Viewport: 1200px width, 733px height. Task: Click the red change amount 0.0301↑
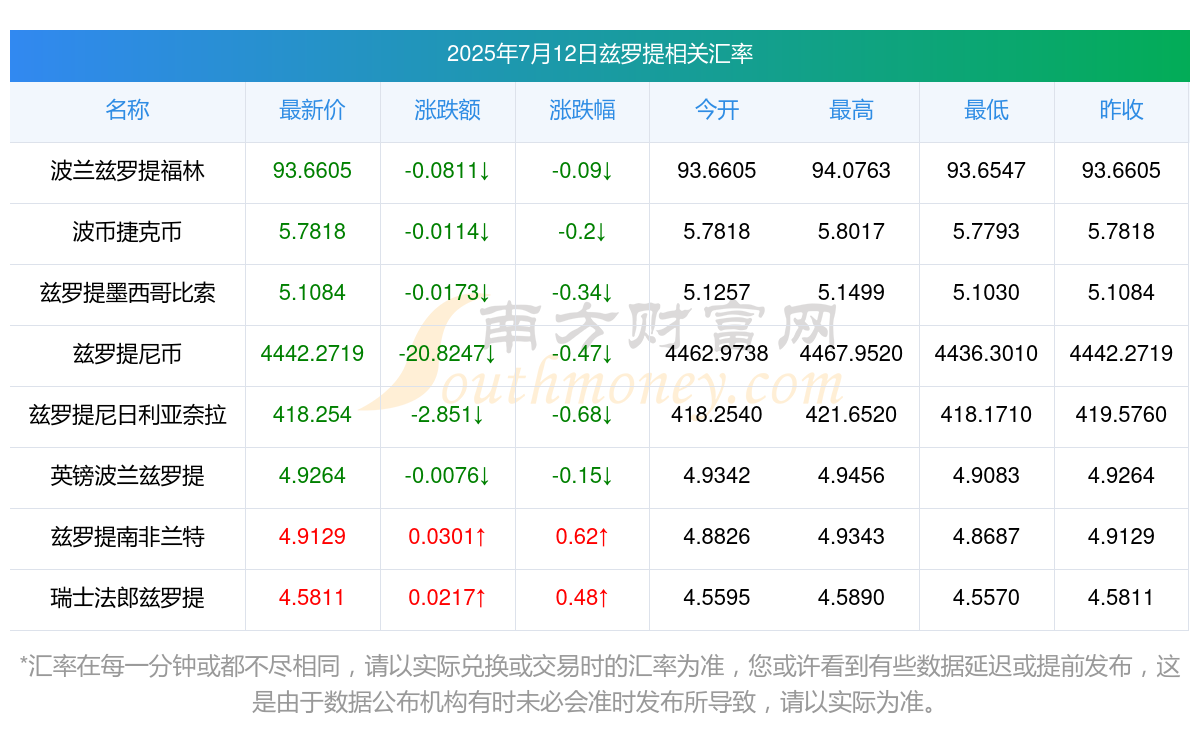click(x=447, y=537)
